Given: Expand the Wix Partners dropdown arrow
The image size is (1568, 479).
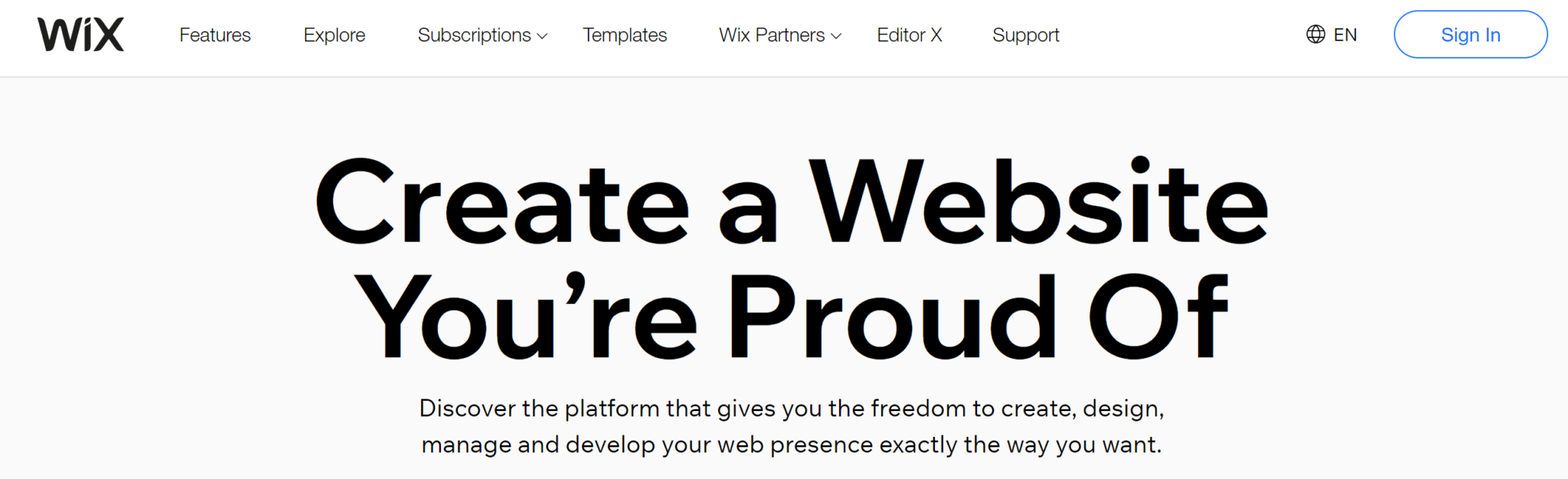Looking at the screenshot, I should (x=836, y=36).
